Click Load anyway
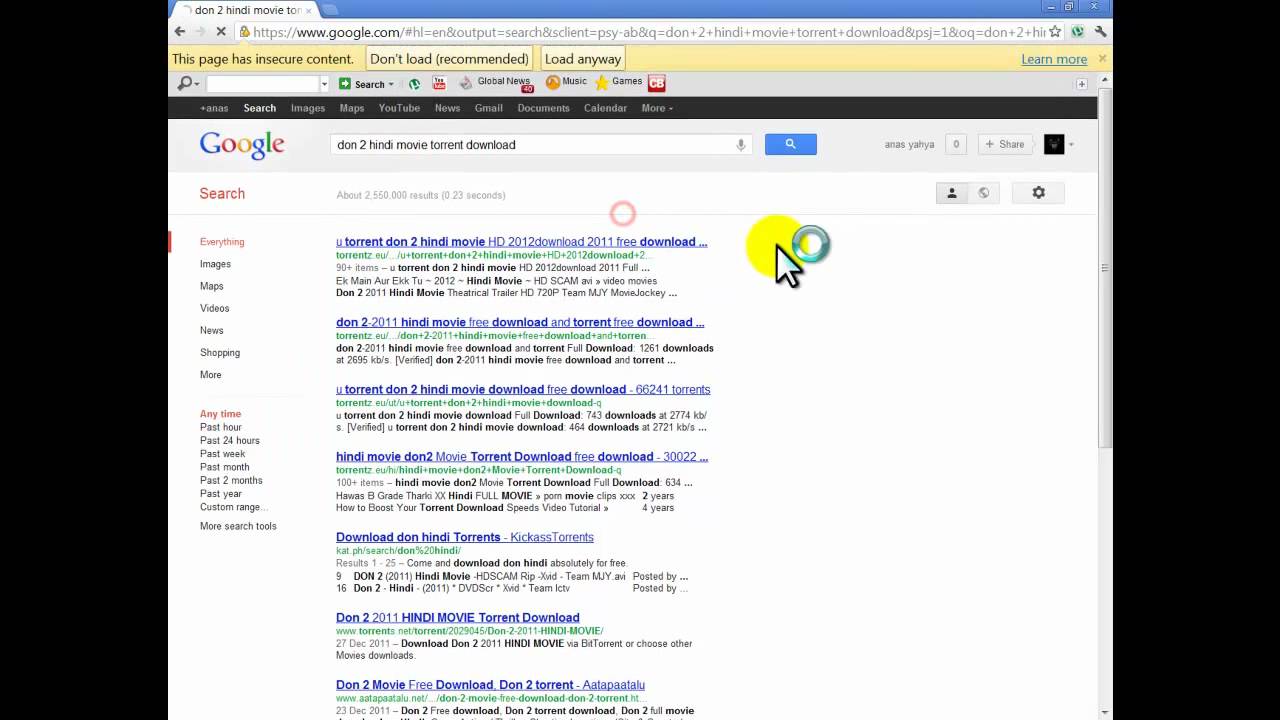 [x=583, y=59]
